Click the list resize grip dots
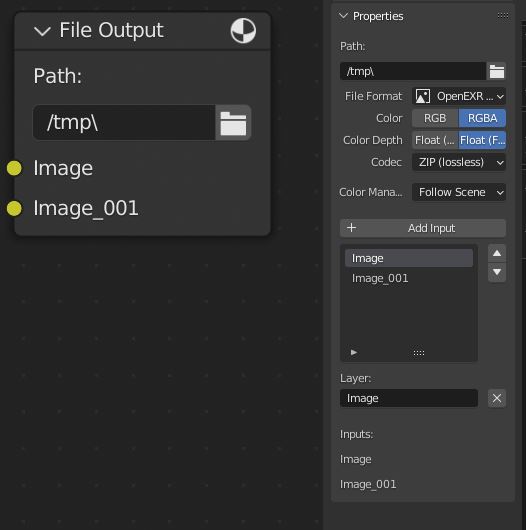 point(419,353)
